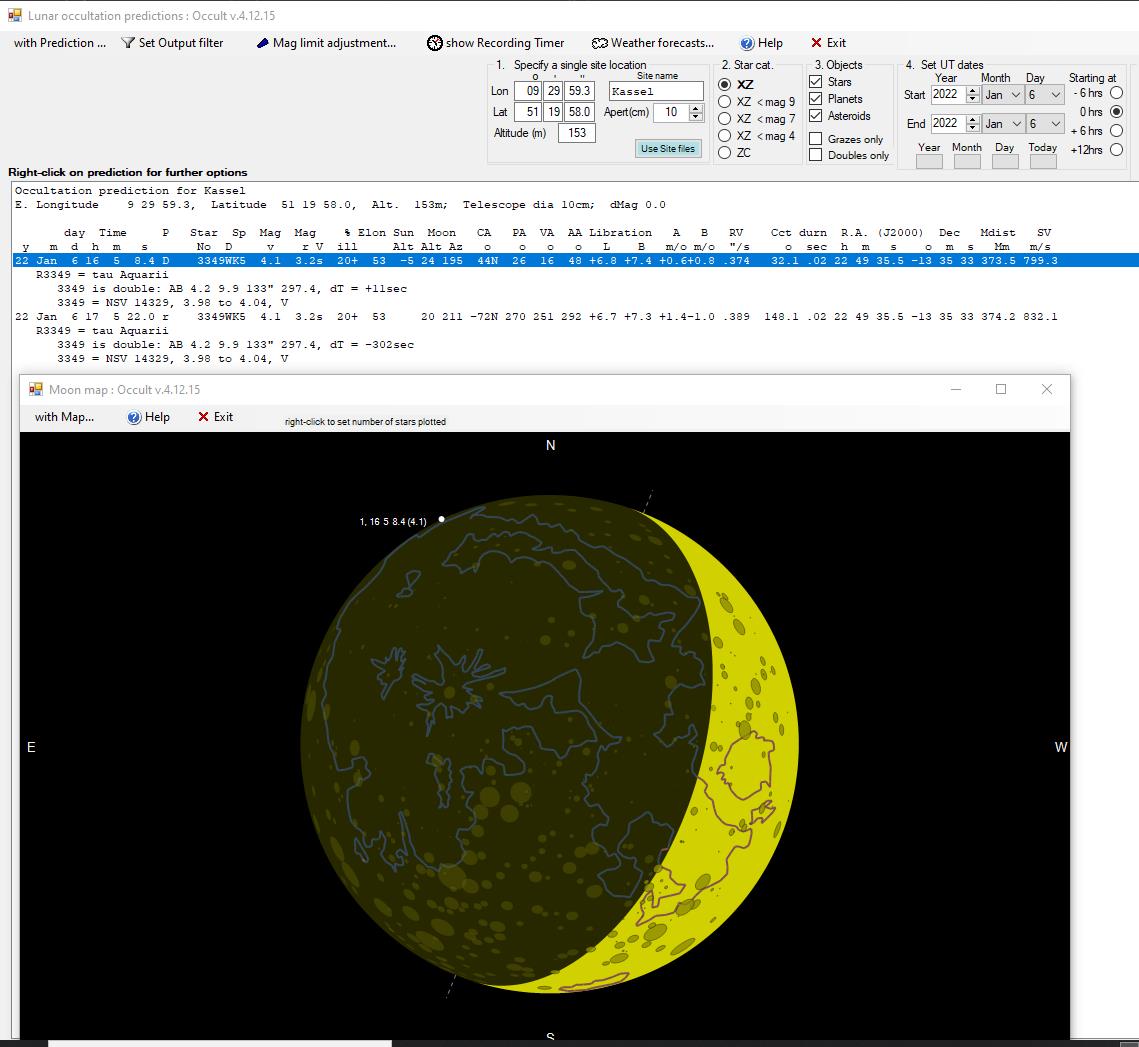Click the Site name text field

click(x=656, y=92)
